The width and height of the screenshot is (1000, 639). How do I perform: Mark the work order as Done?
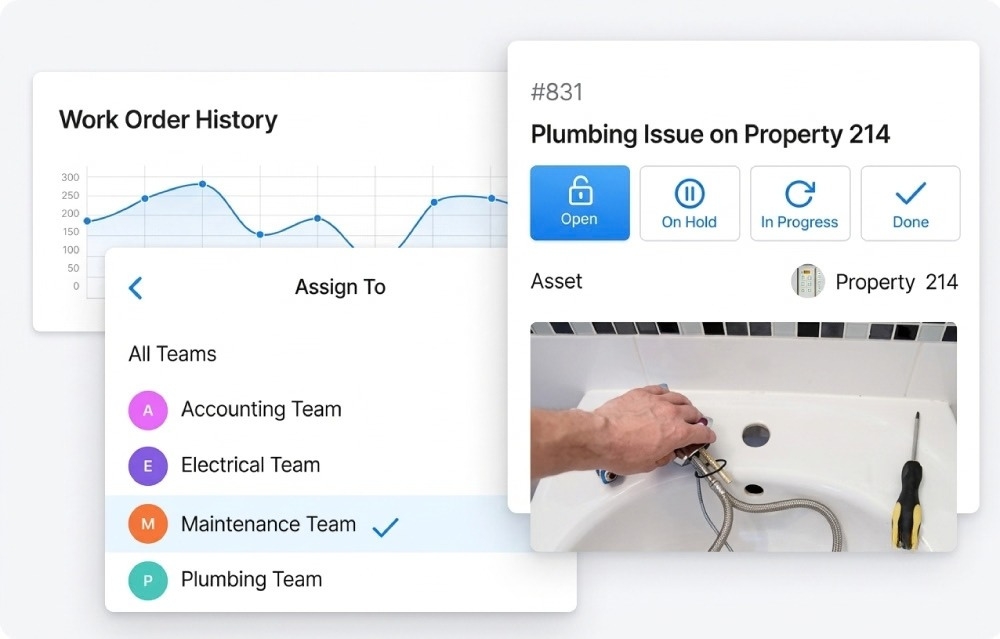(910, 203)
